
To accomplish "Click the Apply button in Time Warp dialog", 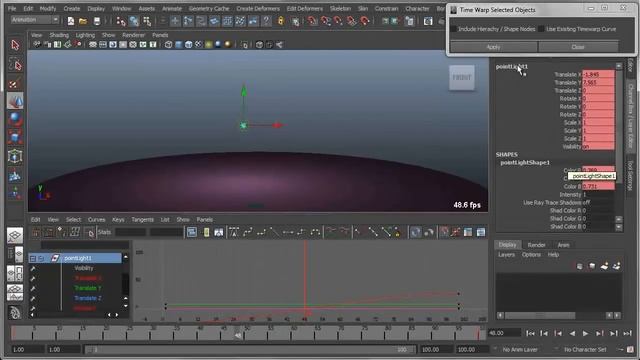I will click(x=493, y=47).
